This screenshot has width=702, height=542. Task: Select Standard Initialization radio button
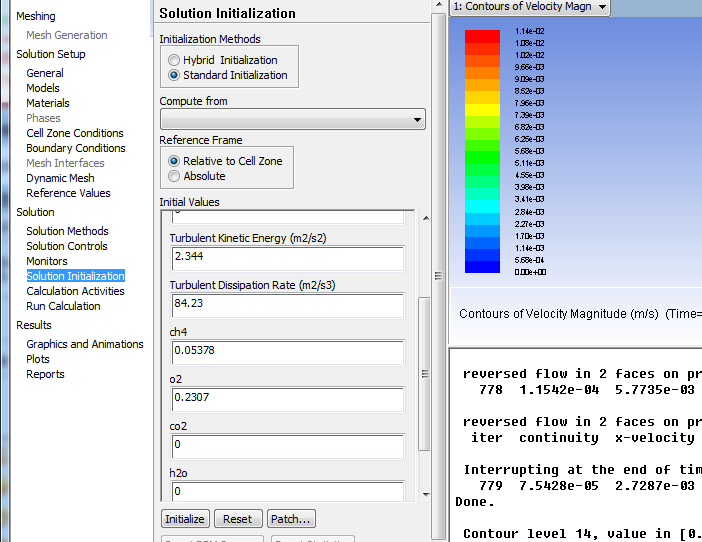(x=175, y=75)
